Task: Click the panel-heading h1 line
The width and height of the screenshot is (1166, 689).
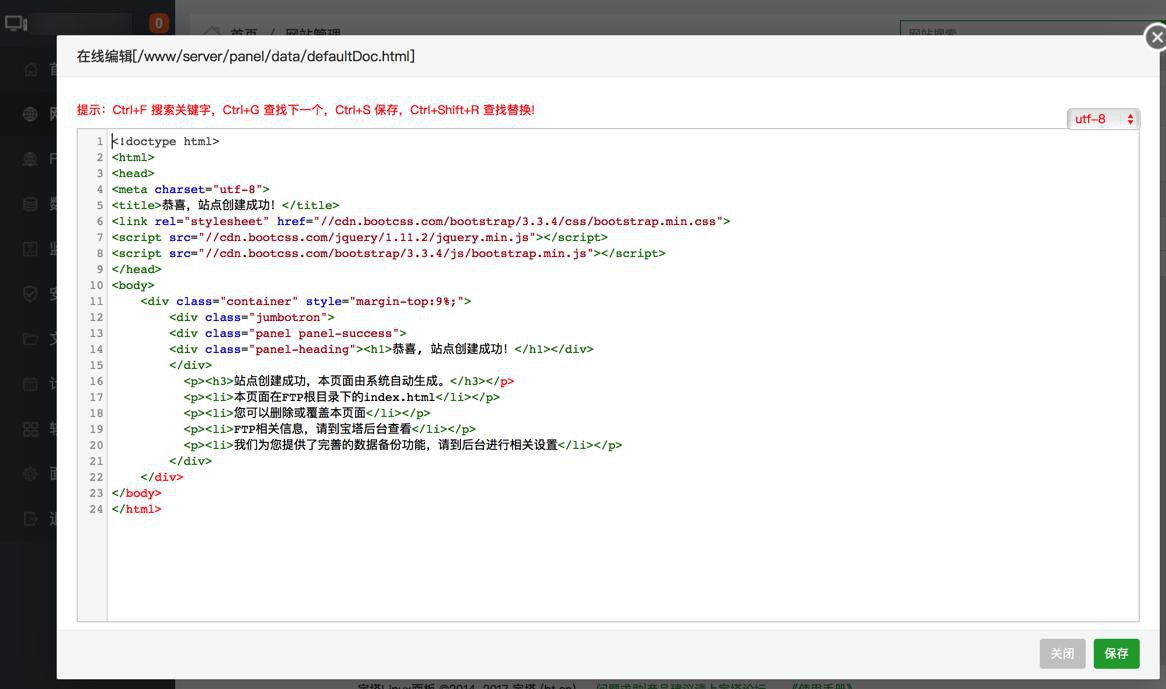Action: [381, 349]
